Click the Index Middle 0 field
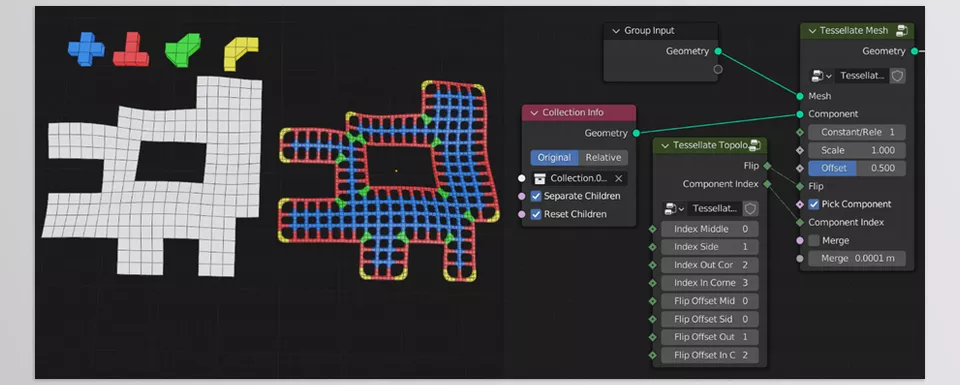Viewport: 960px width, 385px height. point(710,229)
